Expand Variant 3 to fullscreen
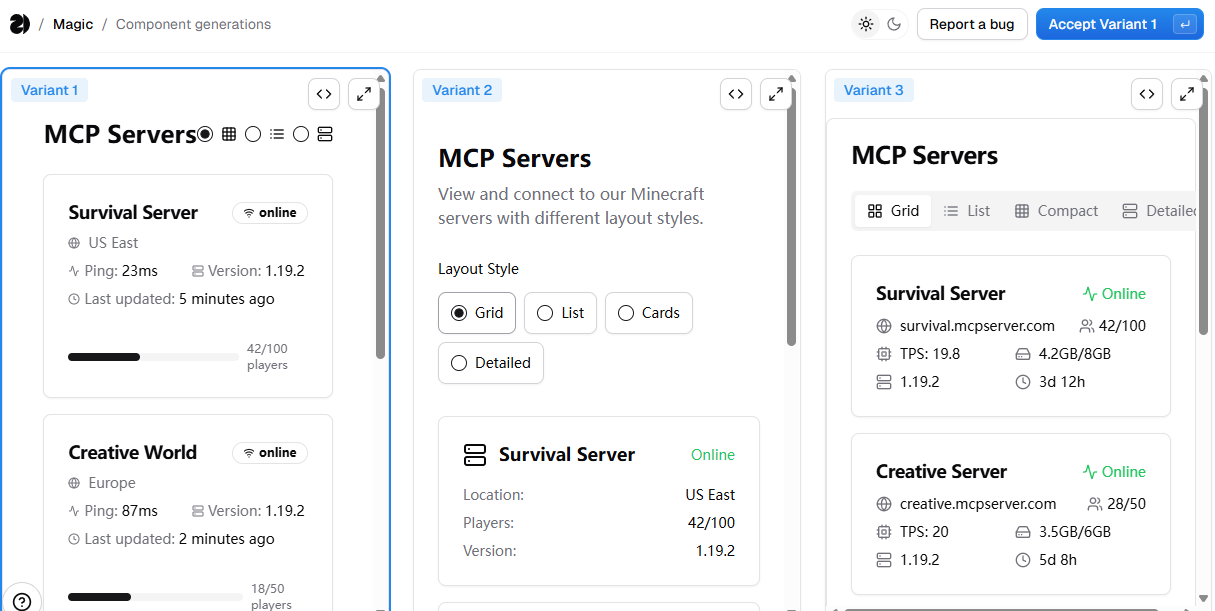Viewport: 1215px width, 611px height. coord(1187,94)
